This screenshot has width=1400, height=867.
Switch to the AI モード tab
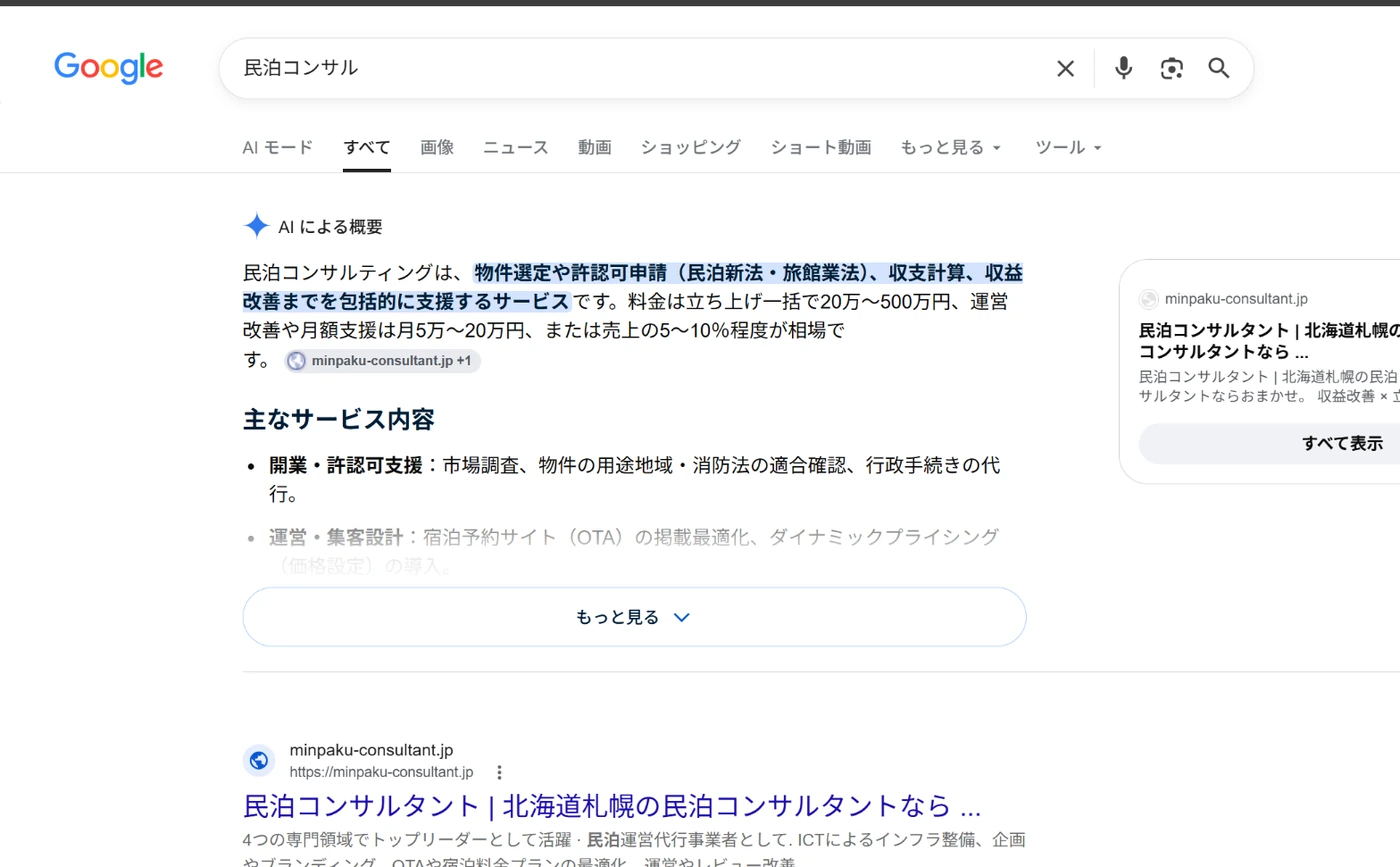point(278,147)
